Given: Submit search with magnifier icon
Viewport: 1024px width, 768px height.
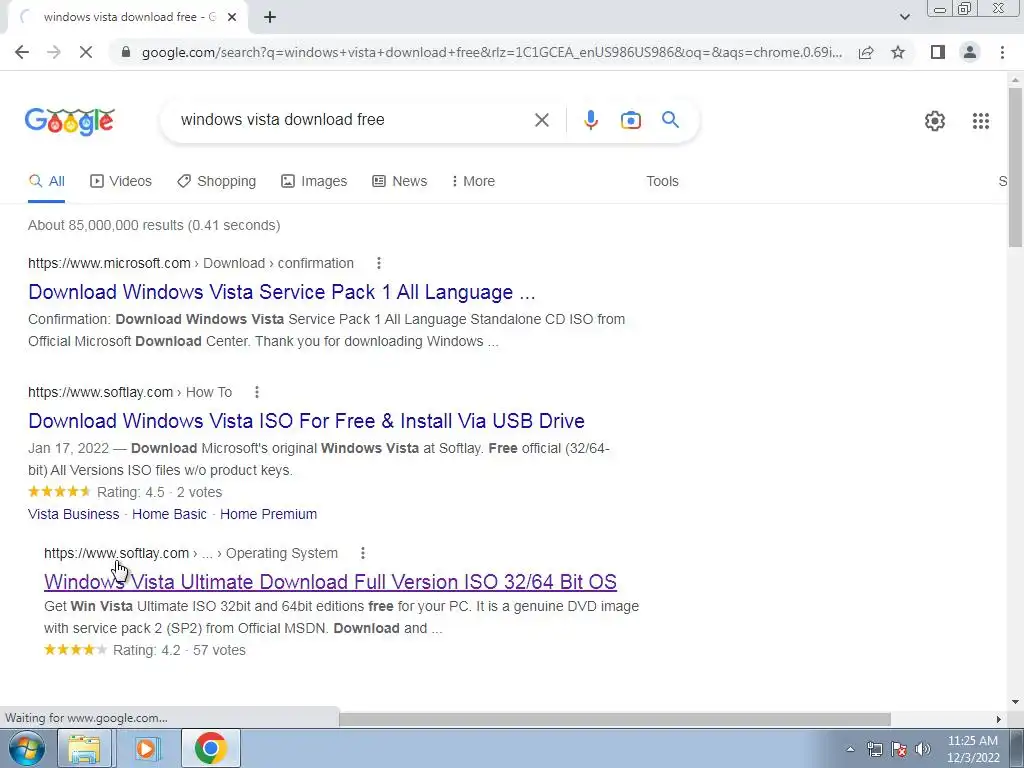Looking at the screenshot, I should pyautogui.click(x=670, y=120).
